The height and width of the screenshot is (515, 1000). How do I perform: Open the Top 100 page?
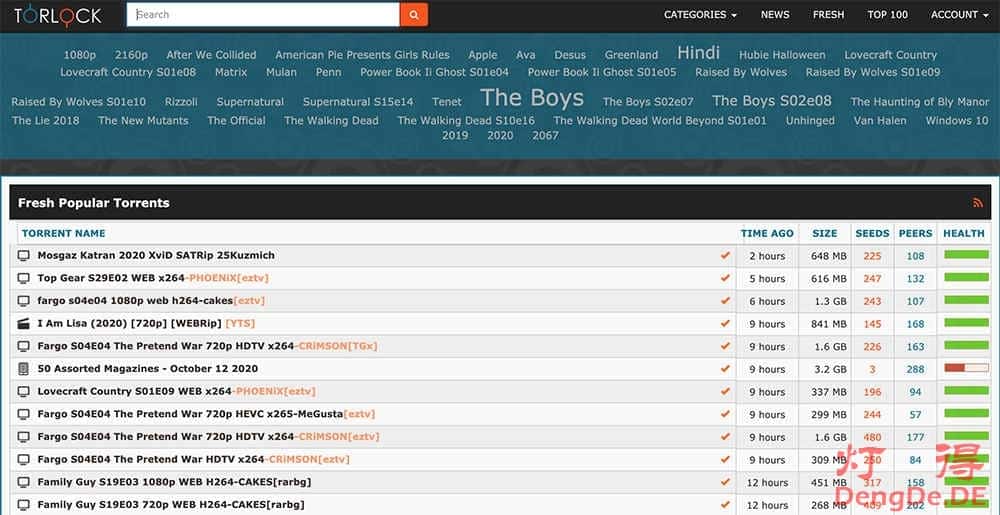click(x=887, y=15)
